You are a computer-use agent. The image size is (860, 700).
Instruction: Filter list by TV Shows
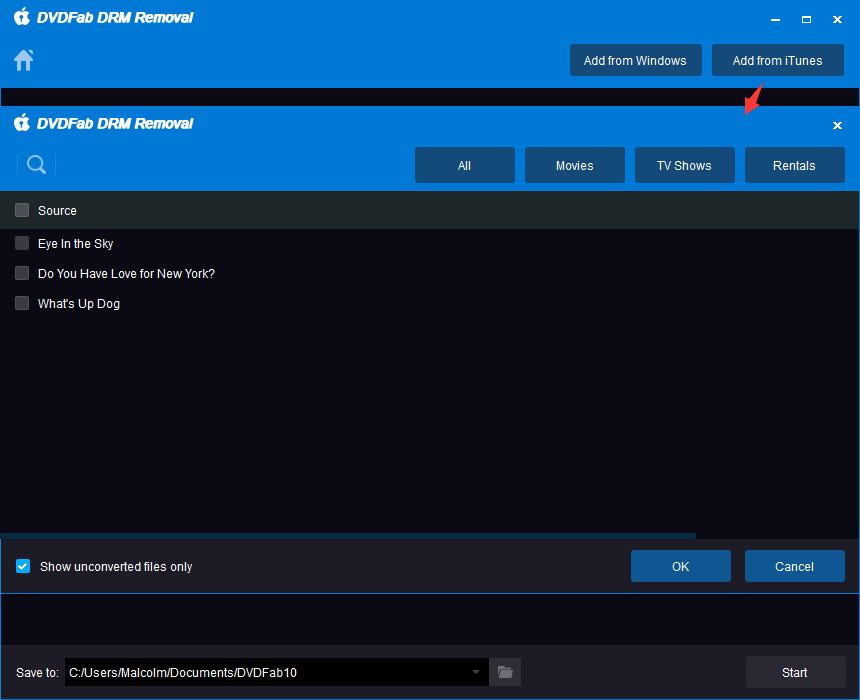click(684, 165)
